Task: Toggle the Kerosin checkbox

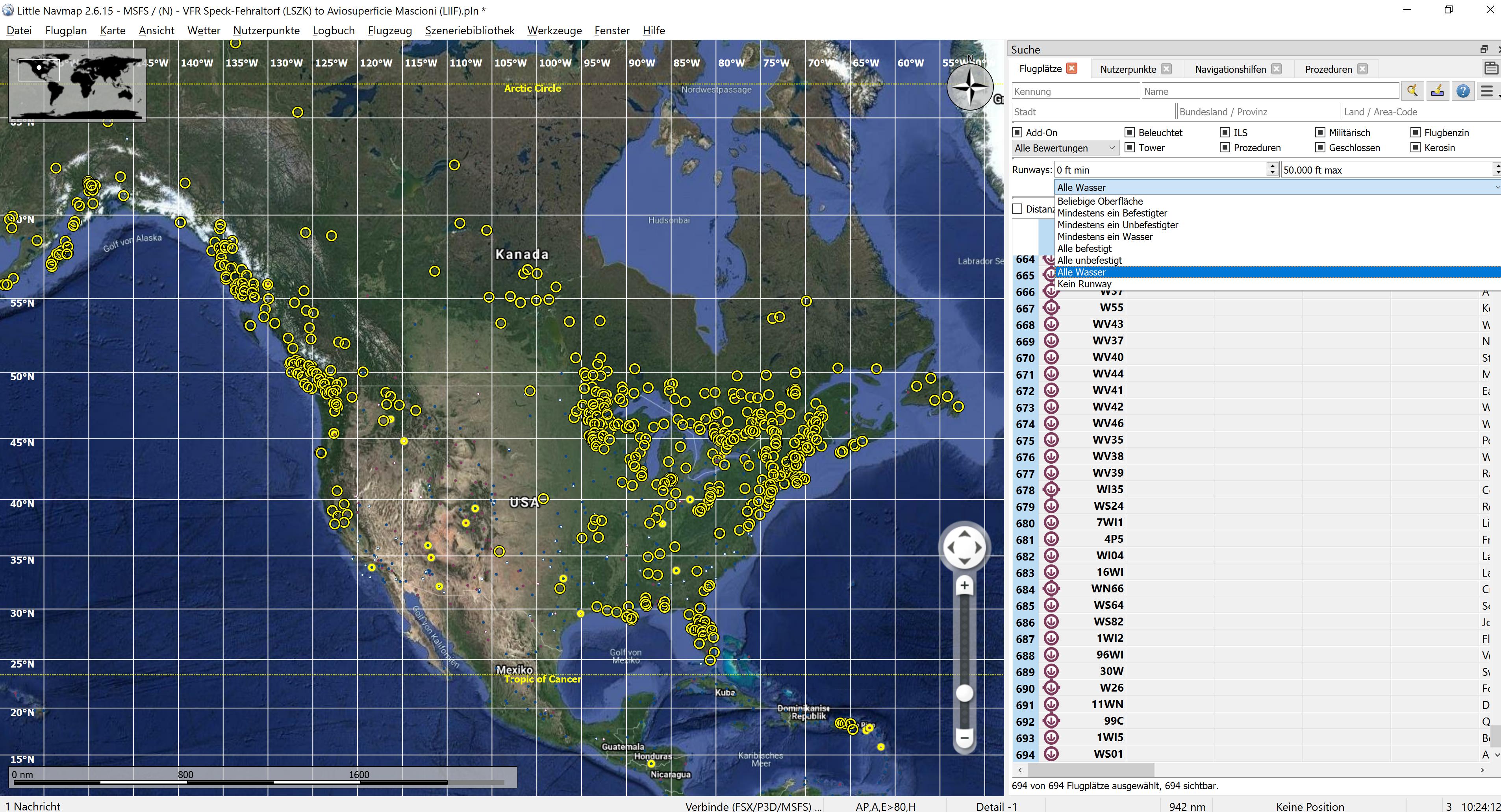Action: [x=1415, y=147]
